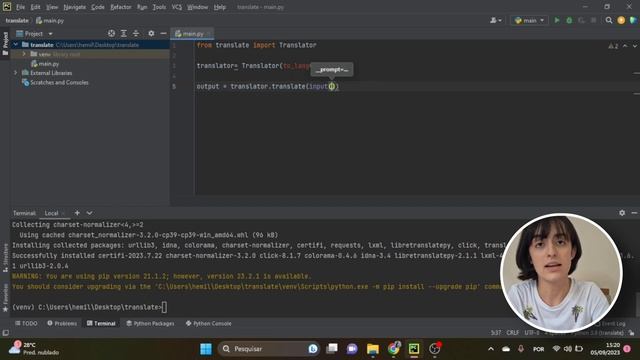Open File Explorer from taskbar
Screen dimensions: 640x360
pos(373,349)
